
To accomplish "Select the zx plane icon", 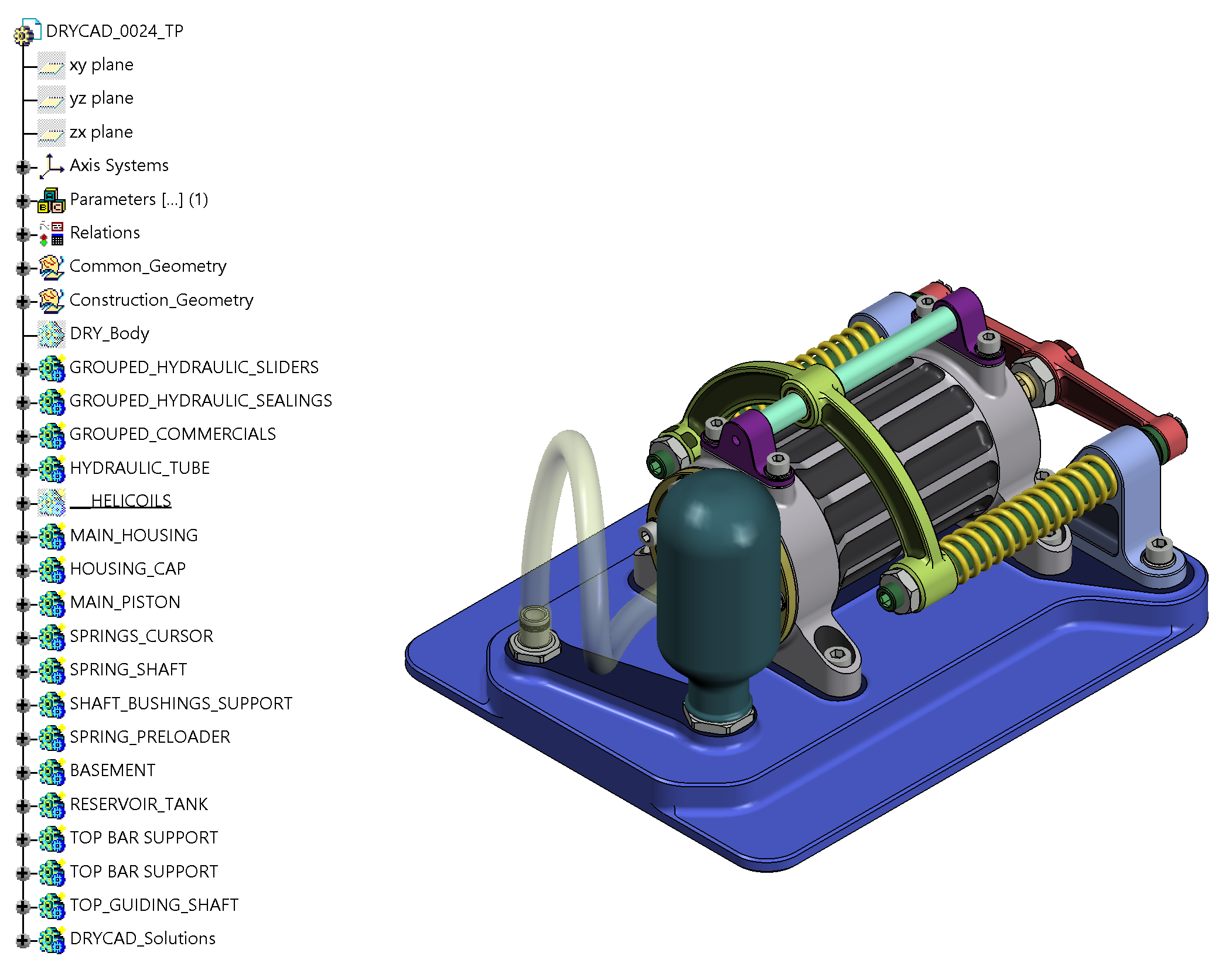I will 52,132.
